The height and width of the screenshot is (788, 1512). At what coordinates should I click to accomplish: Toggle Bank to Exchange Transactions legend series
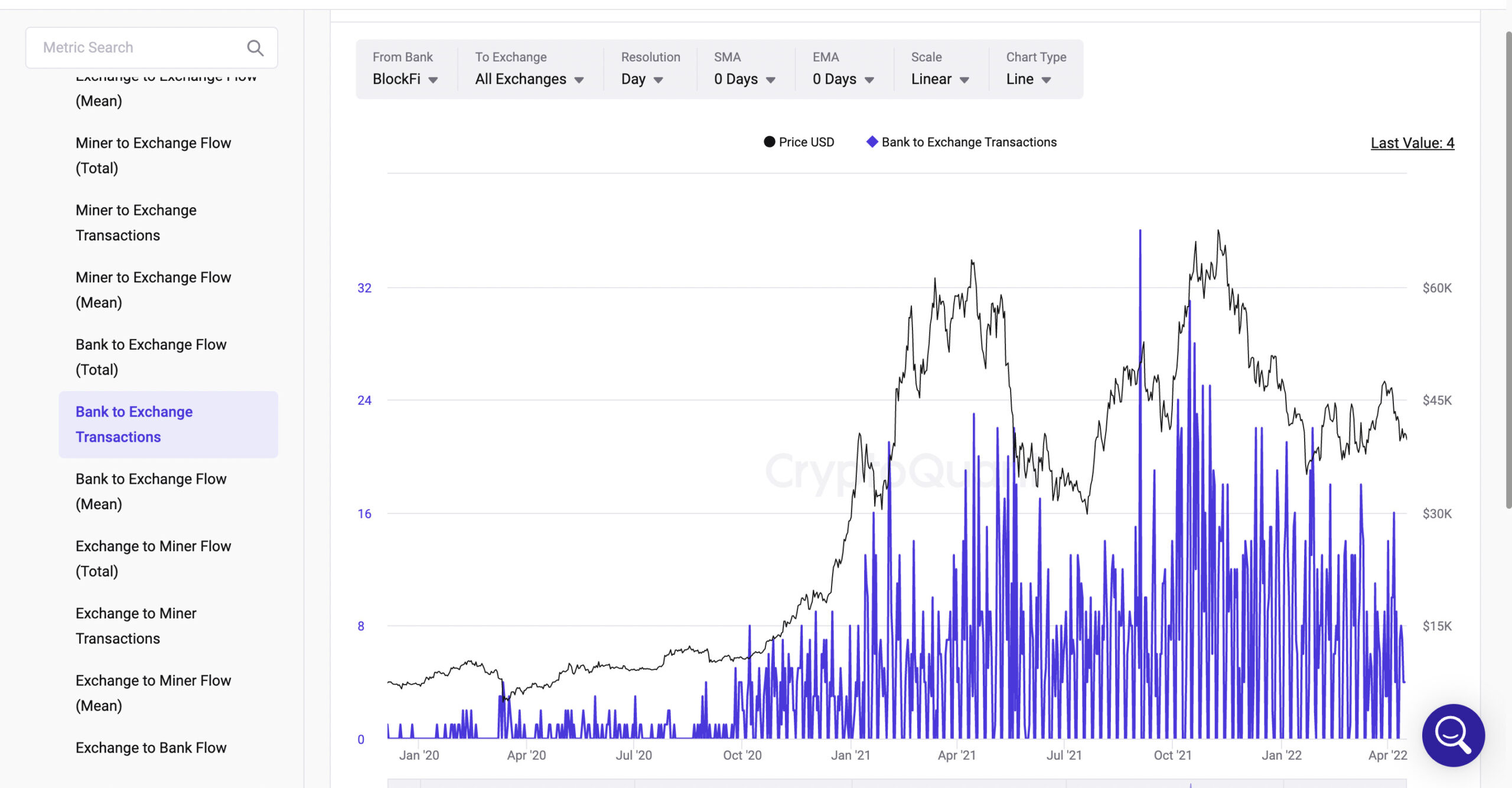[962, 142]
